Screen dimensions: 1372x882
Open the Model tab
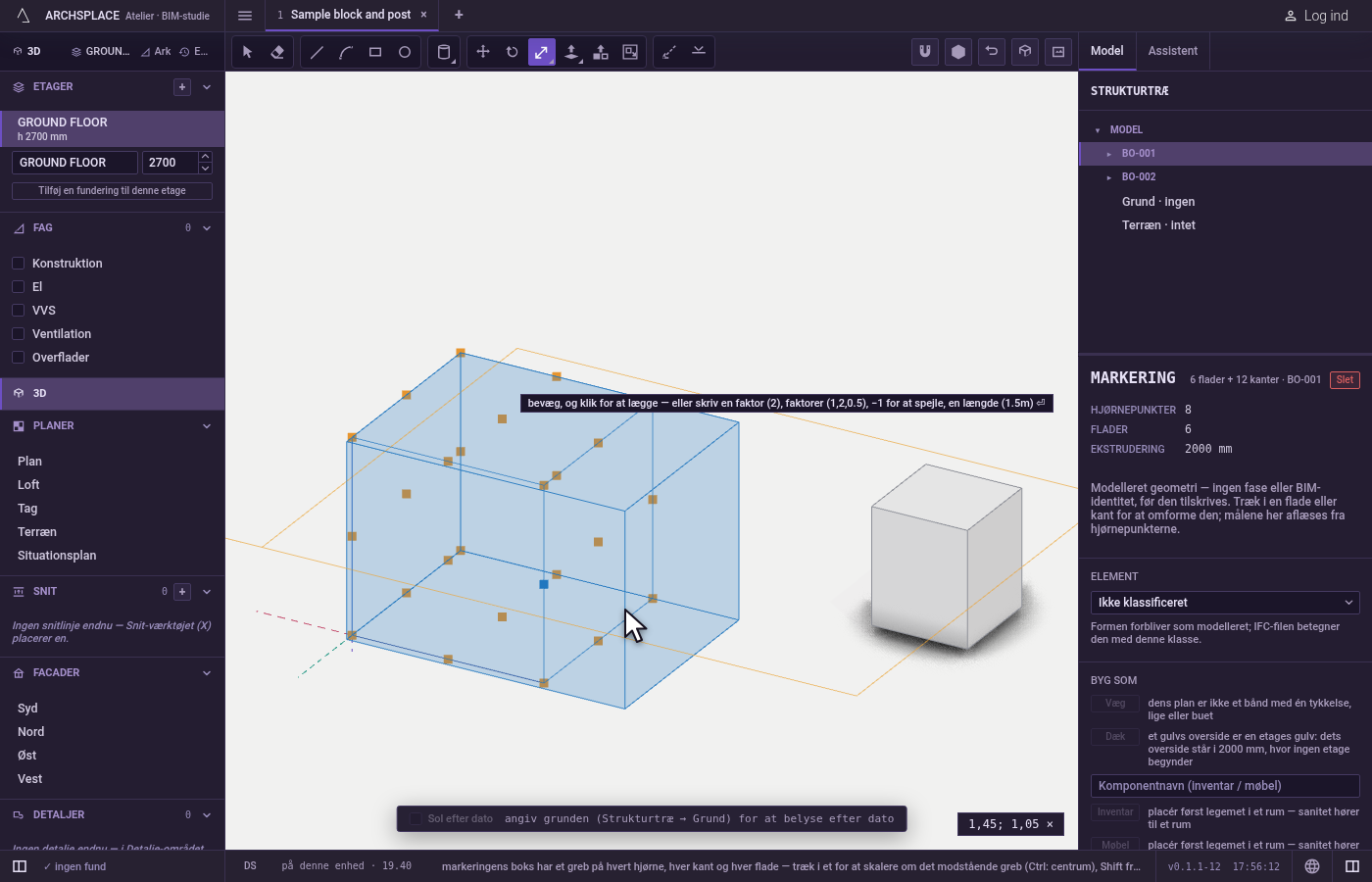pyautogui.click(x=1107, y=51)
